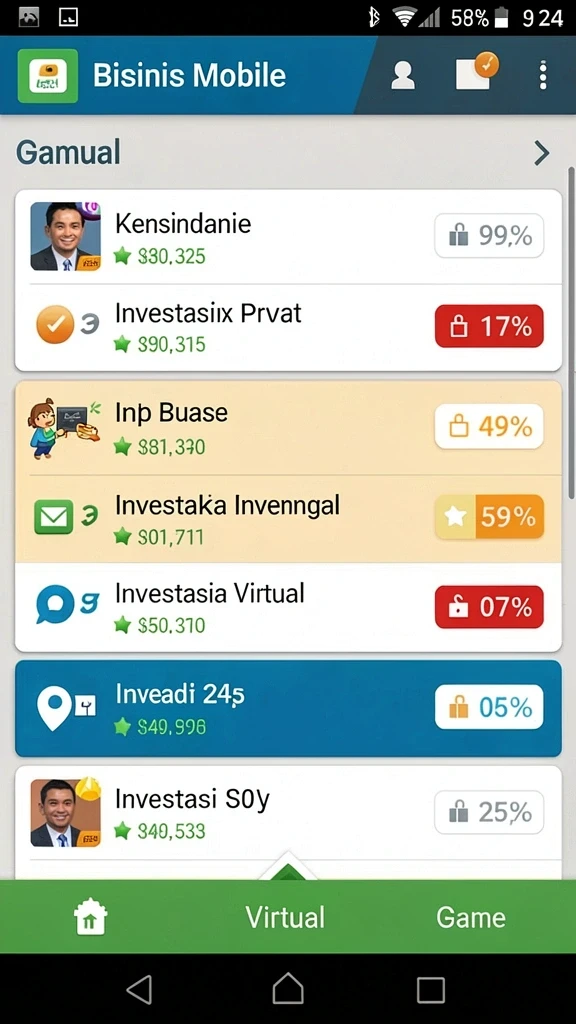Click the vertical scrollbar on right edge
The height and width of the screenshot is (1024, 576).
click(571, 333)
